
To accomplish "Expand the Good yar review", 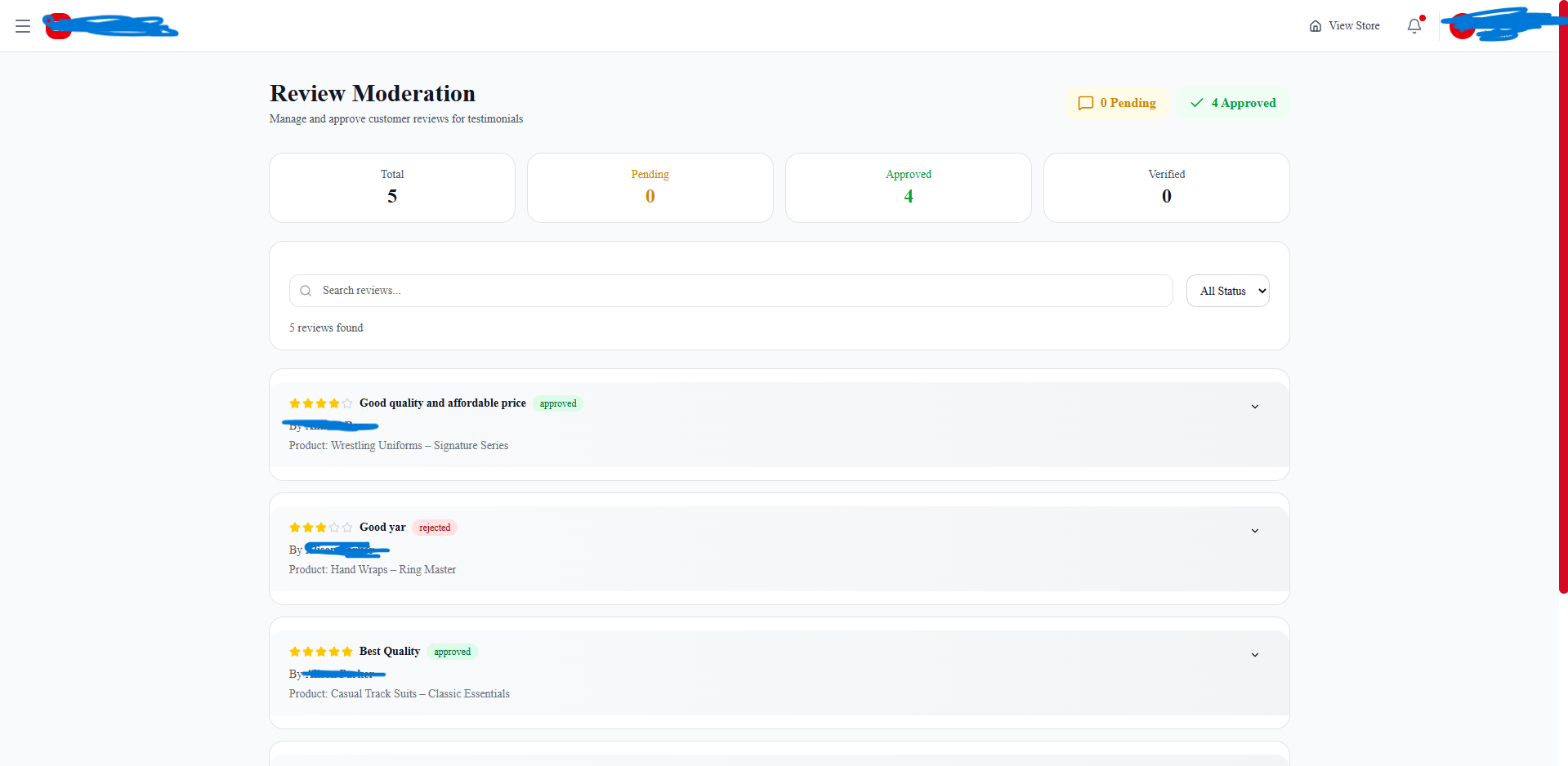I will (1255, 531).
